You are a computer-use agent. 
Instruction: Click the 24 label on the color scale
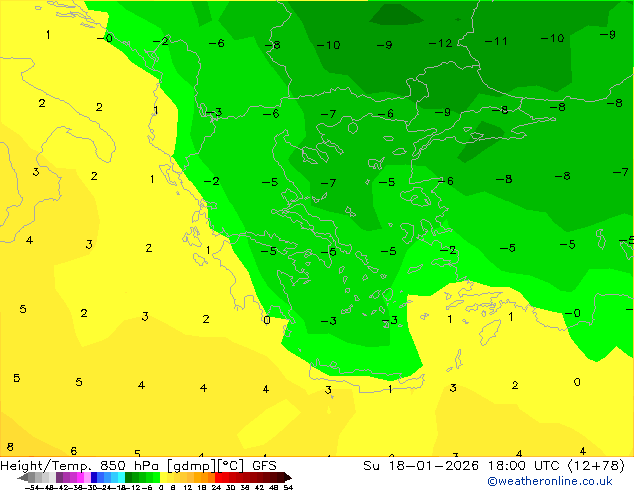tap(216, 487)
